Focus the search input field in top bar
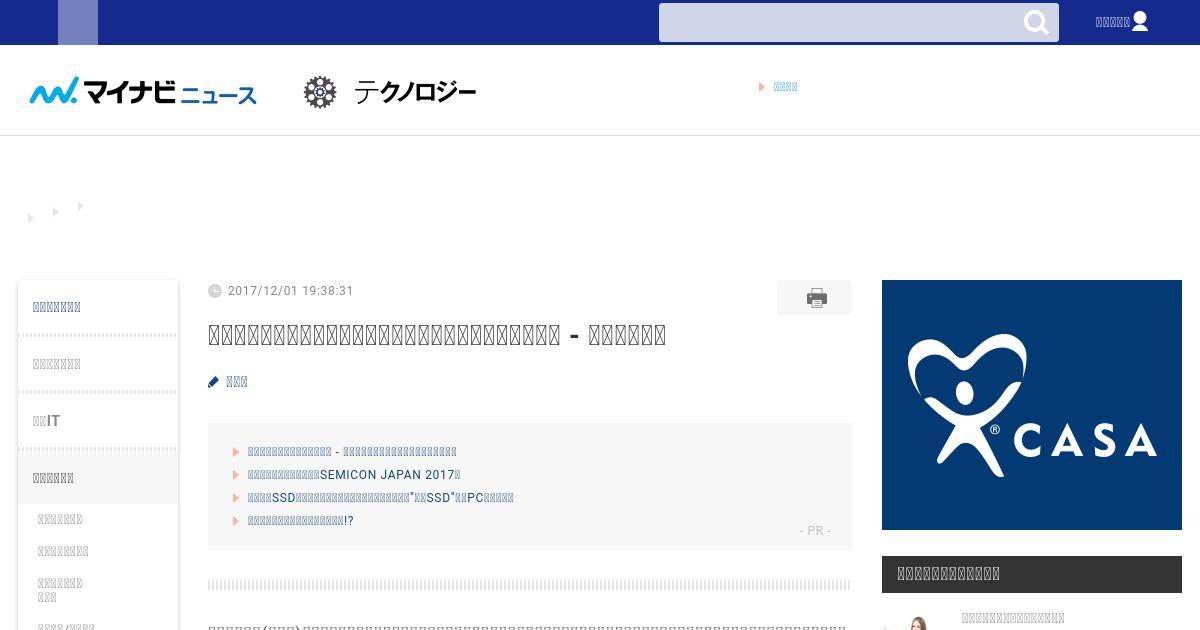The image size is (1200, 630). click(838, 22)
